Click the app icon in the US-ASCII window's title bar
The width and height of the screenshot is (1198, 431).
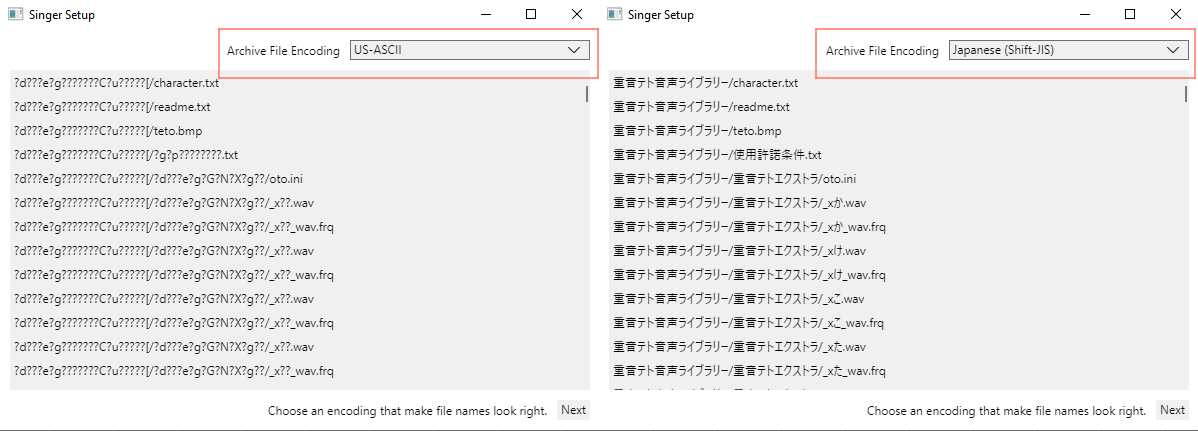[x=15, y=15]
